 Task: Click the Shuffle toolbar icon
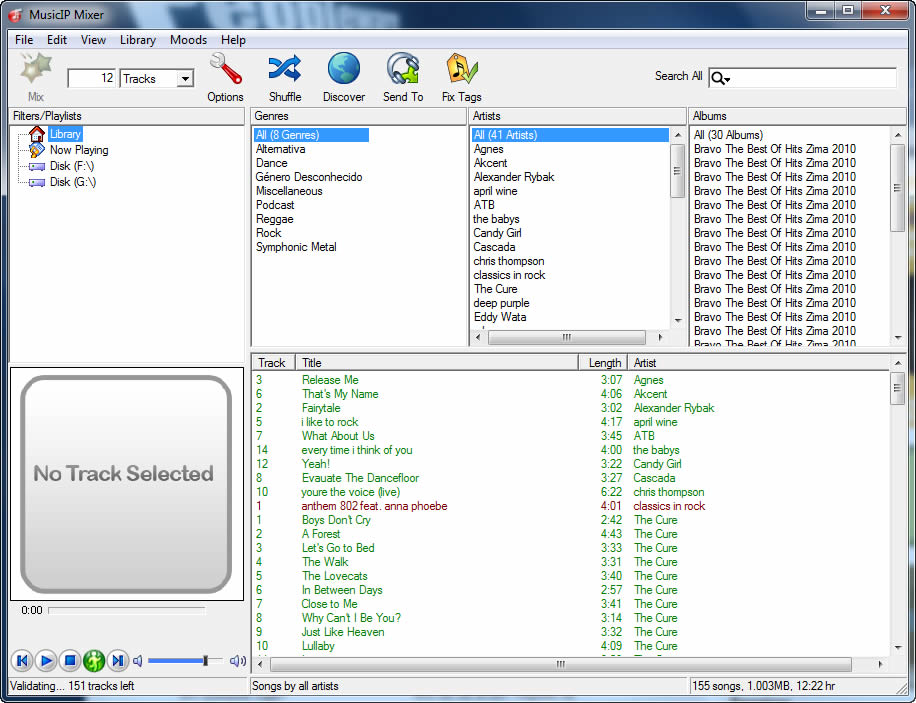tap(284, 70)
